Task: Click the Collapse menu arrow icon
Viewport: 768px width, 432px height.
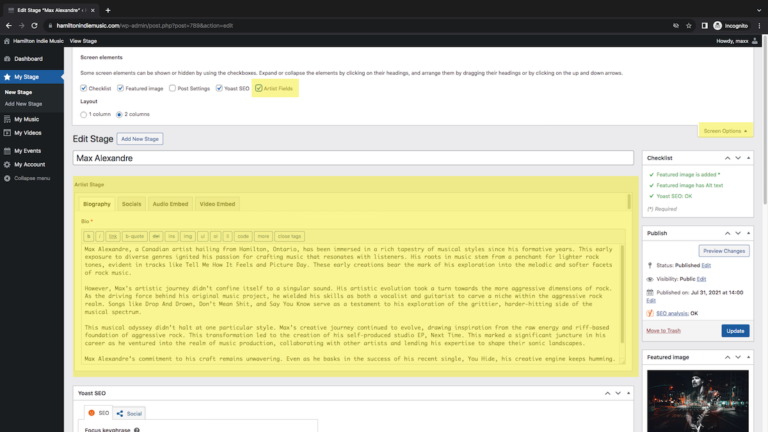Action: [x=6, y=178]
